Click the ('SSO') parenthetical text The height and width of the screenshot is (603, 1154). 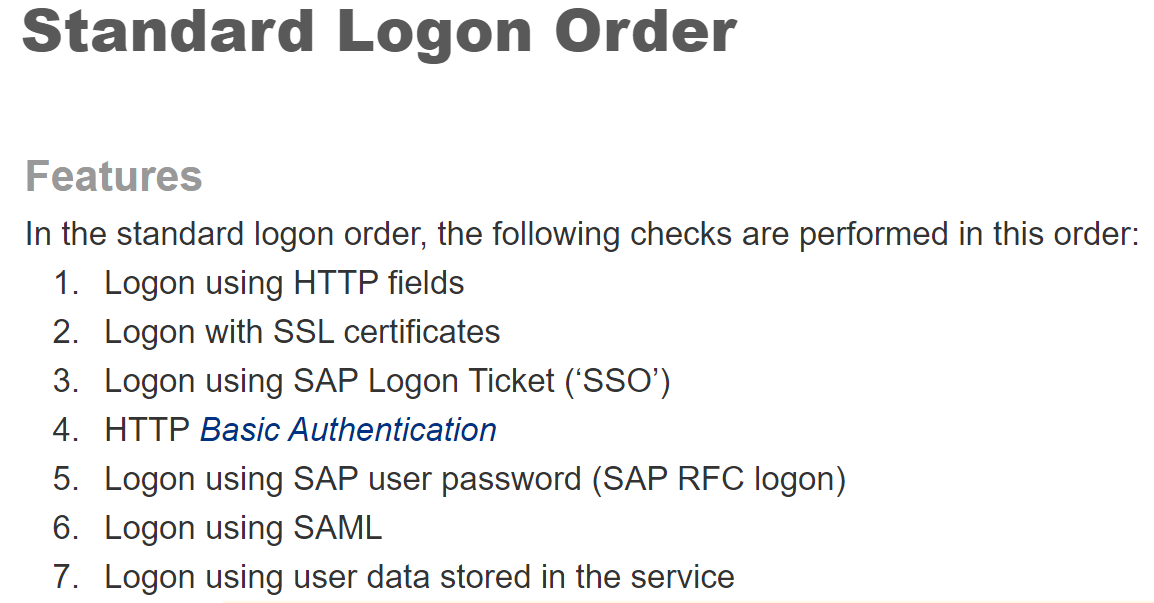[x=618, y=381]
